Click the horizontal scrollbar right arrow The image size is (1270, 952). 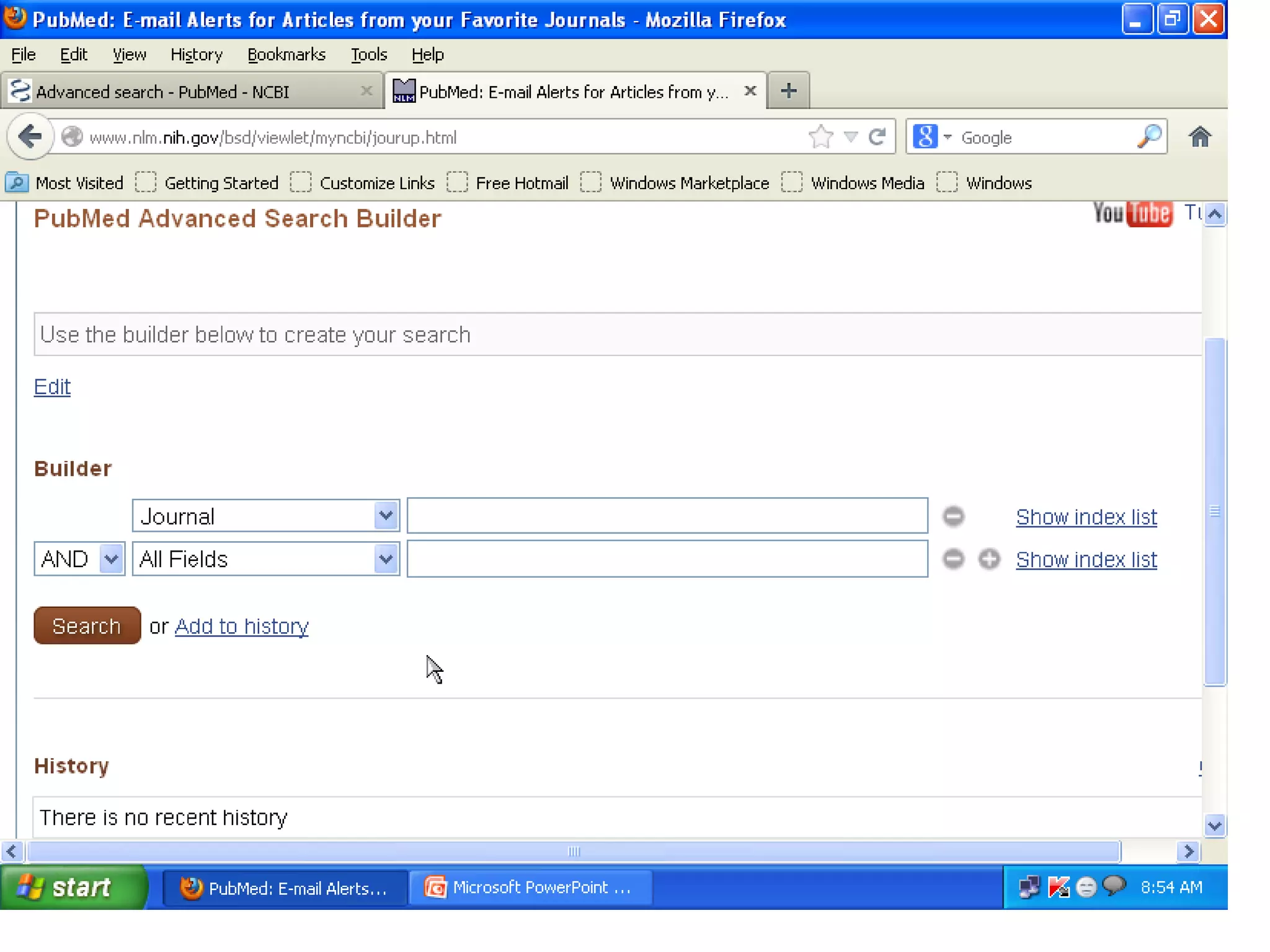tap(1188, 852)
